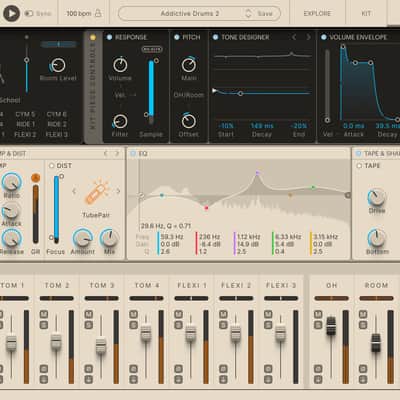Viewport: 400px width, 400px height.
Task: Click the 0.0 ms Attack value
Action: 354,126
